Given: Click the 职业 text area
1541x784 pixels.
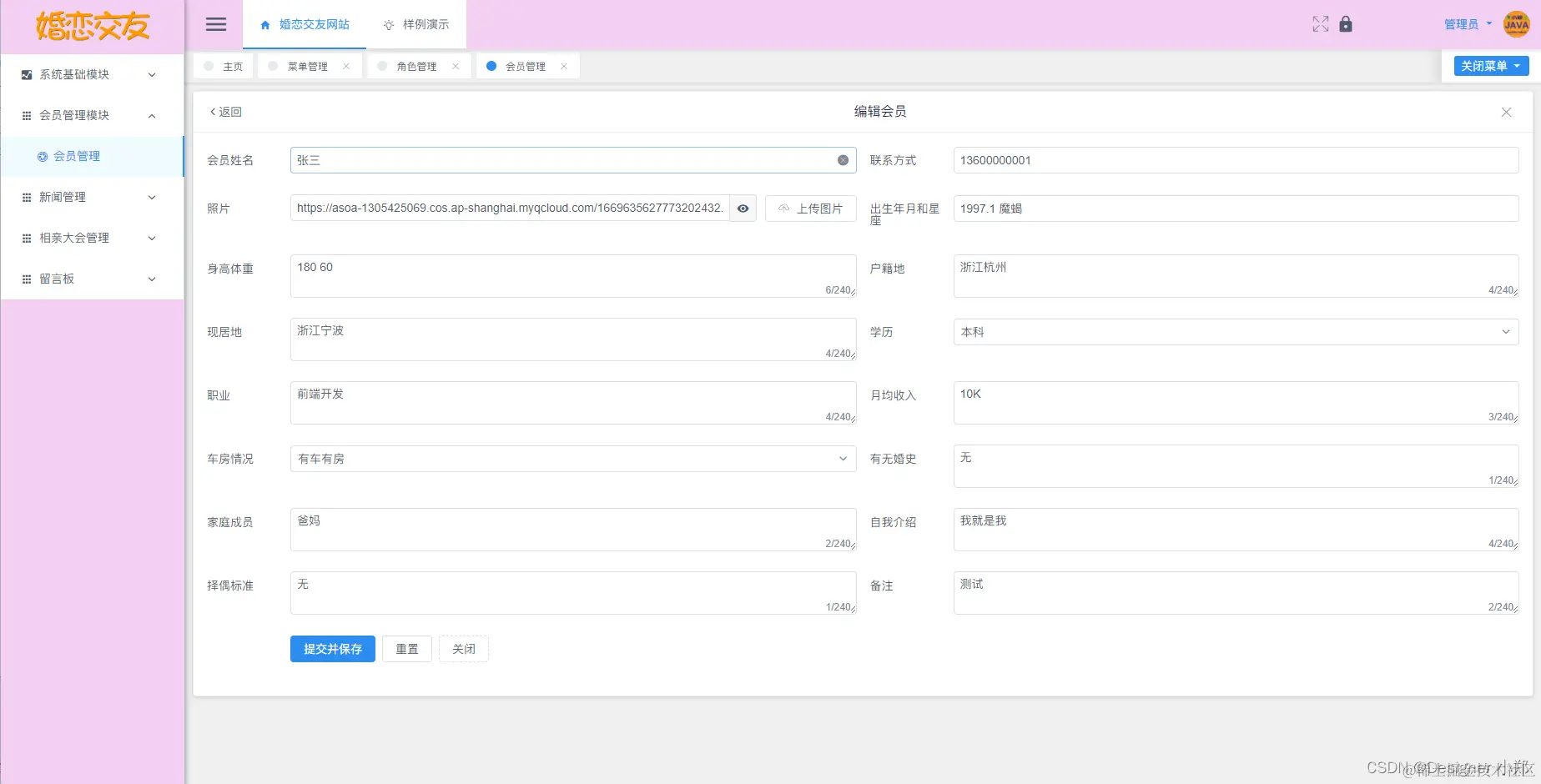Looking at the screenshot, I should click(x=573, y=403).
